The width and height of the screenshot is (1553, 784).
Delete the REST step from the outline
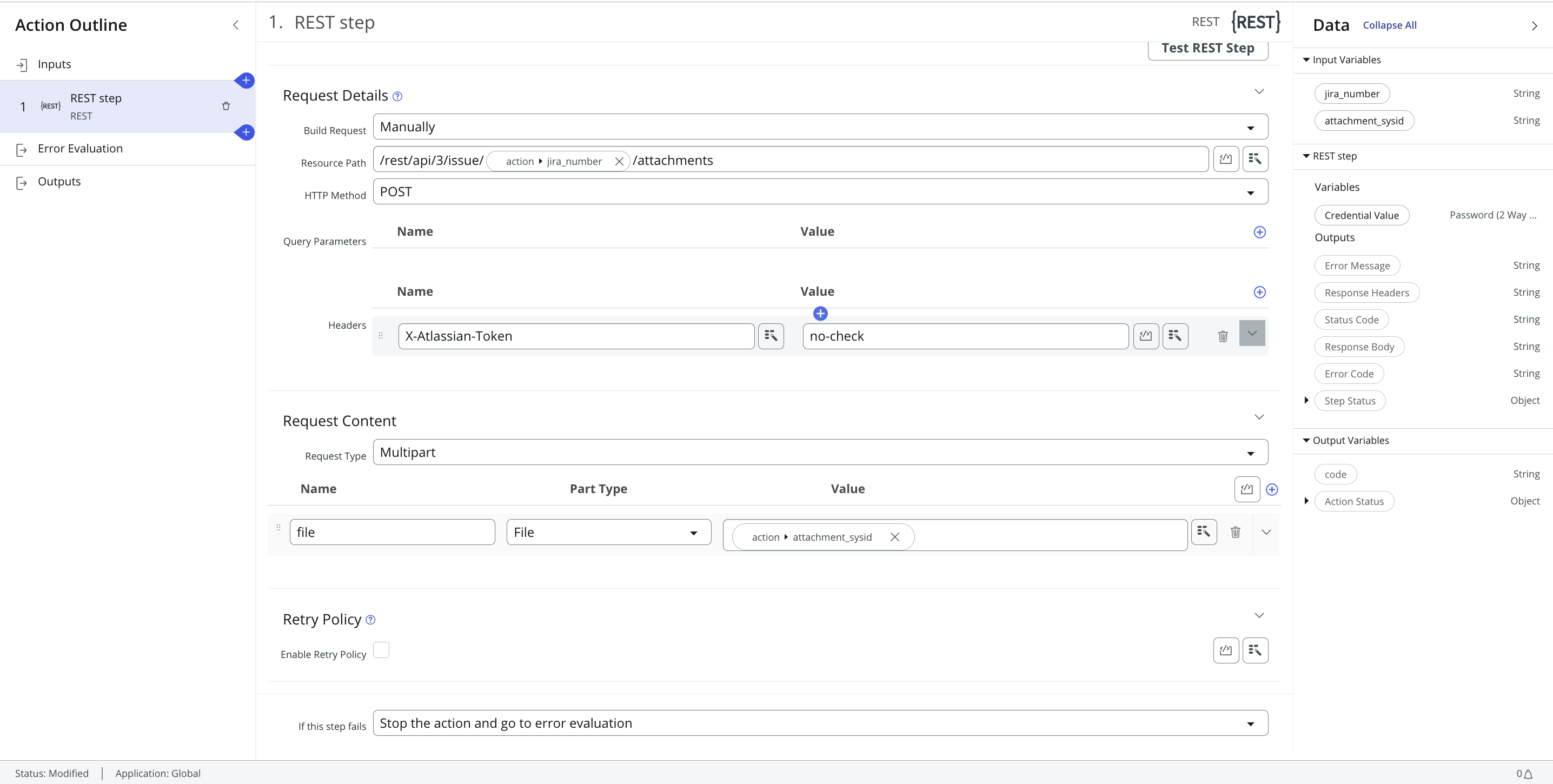226,106
